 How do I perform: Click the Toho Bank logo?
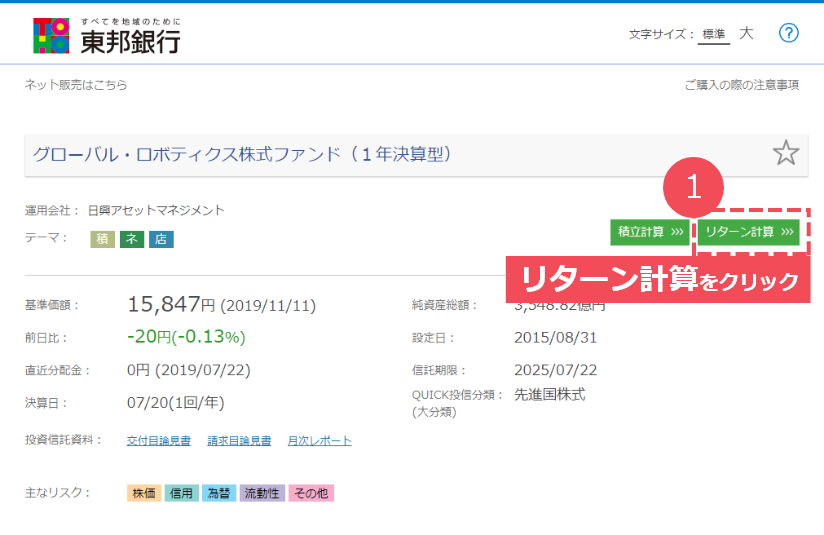107,36
